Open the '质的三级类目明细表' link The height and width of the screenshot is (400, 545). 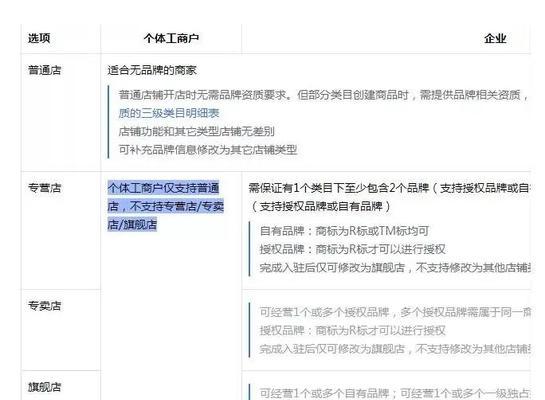pos(169,113)
